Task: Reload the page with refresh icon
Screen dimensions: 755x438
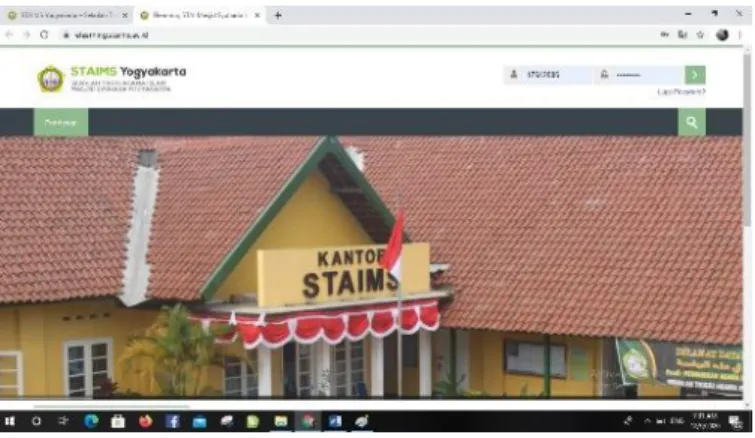Action: coord(44,35)
